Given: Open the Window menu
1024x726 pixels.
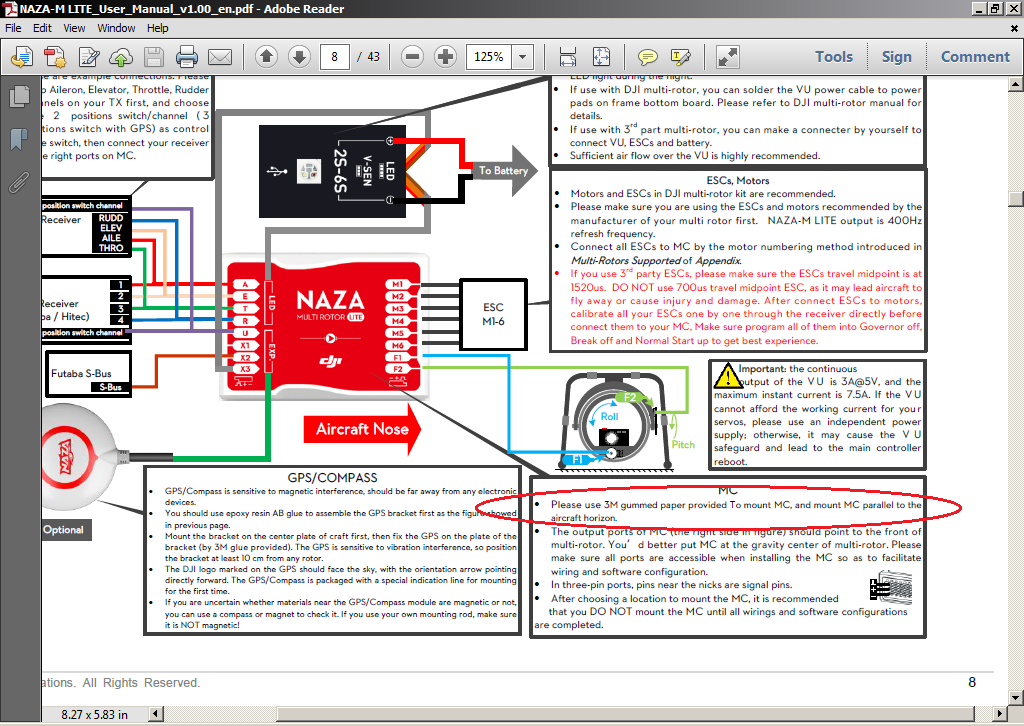Looking at the screenshot, I should [x=116, y=28].
